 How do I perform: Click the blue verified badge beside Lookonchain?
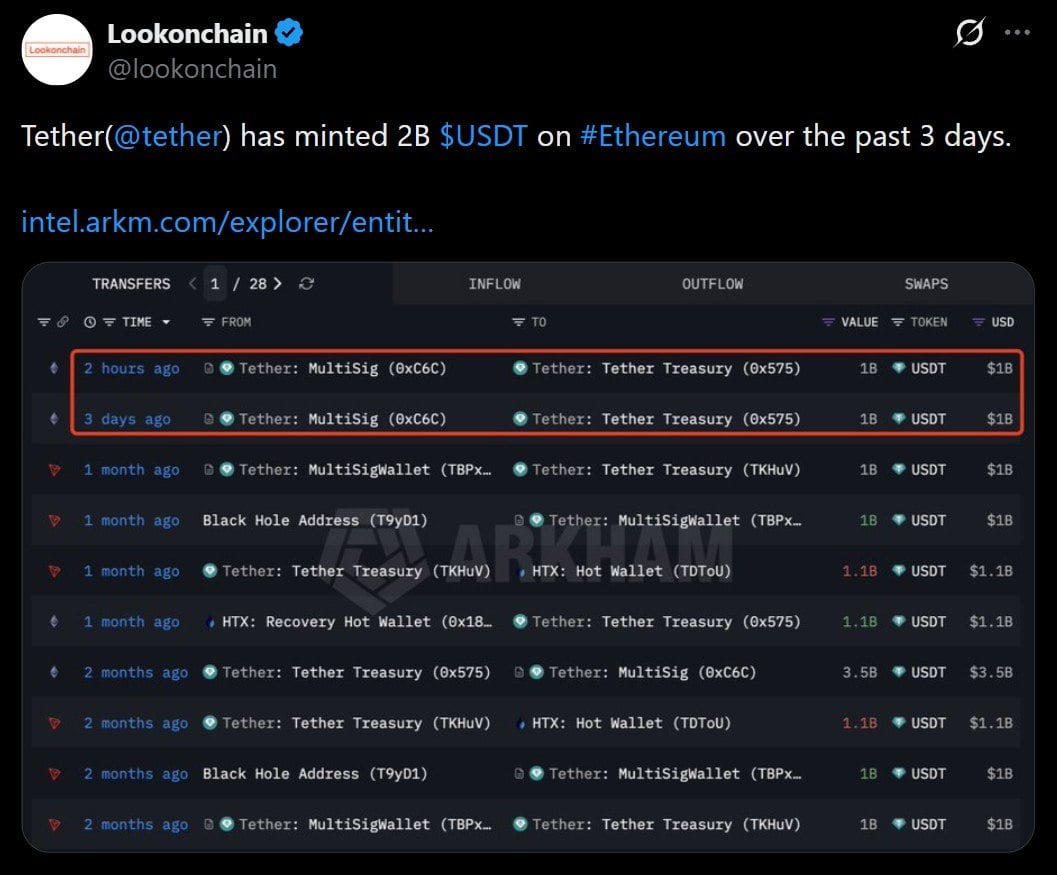pos(289,34)
